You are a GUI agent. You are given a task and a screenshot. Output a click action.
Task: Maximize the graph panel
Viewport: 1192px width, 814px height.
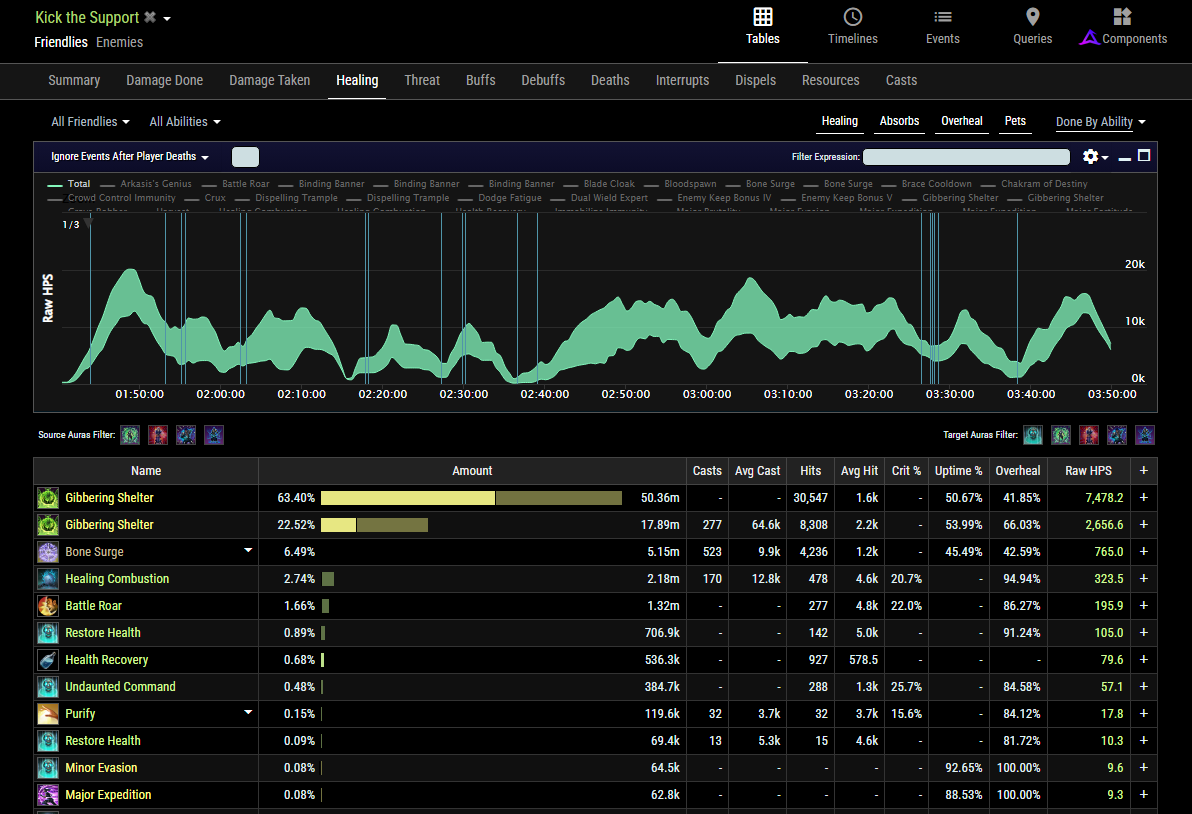tap(1143, 156)
